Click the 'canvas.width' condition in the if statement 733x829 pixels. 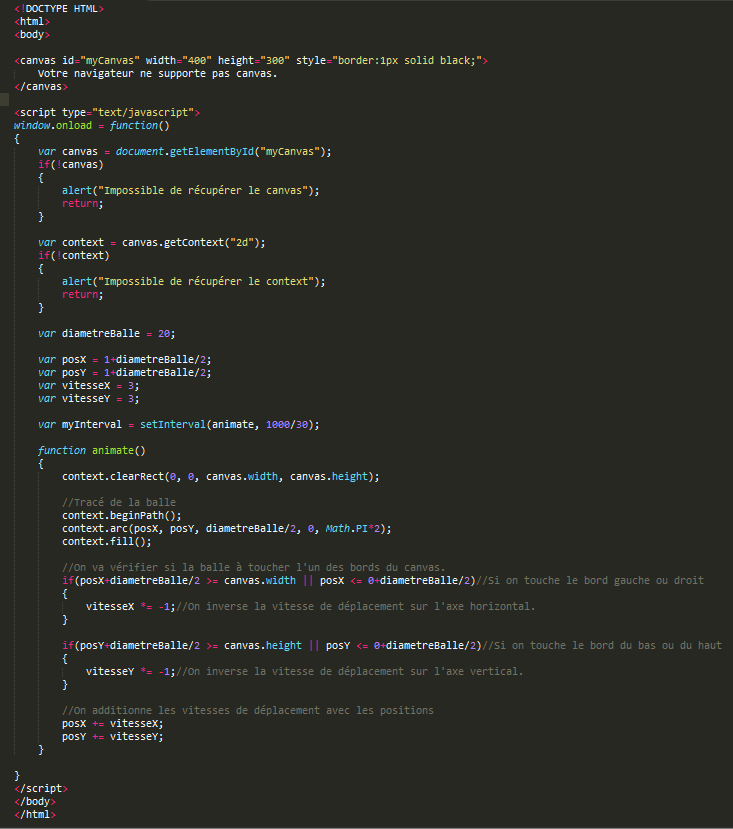tap(260, 581)
